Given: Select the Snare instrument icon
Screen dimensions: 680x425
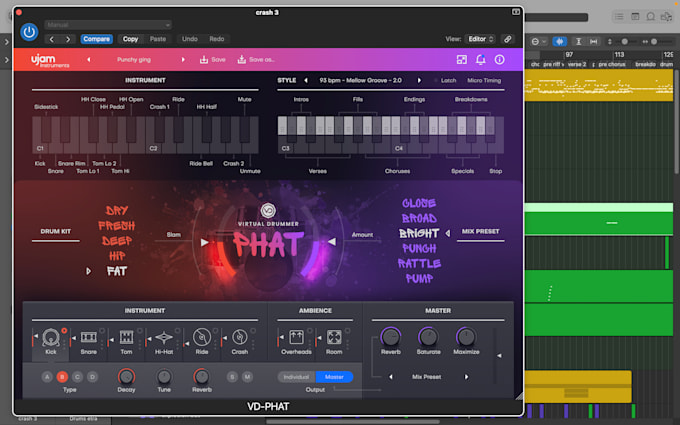Looking at the screenshot, I should coord(88,337).
